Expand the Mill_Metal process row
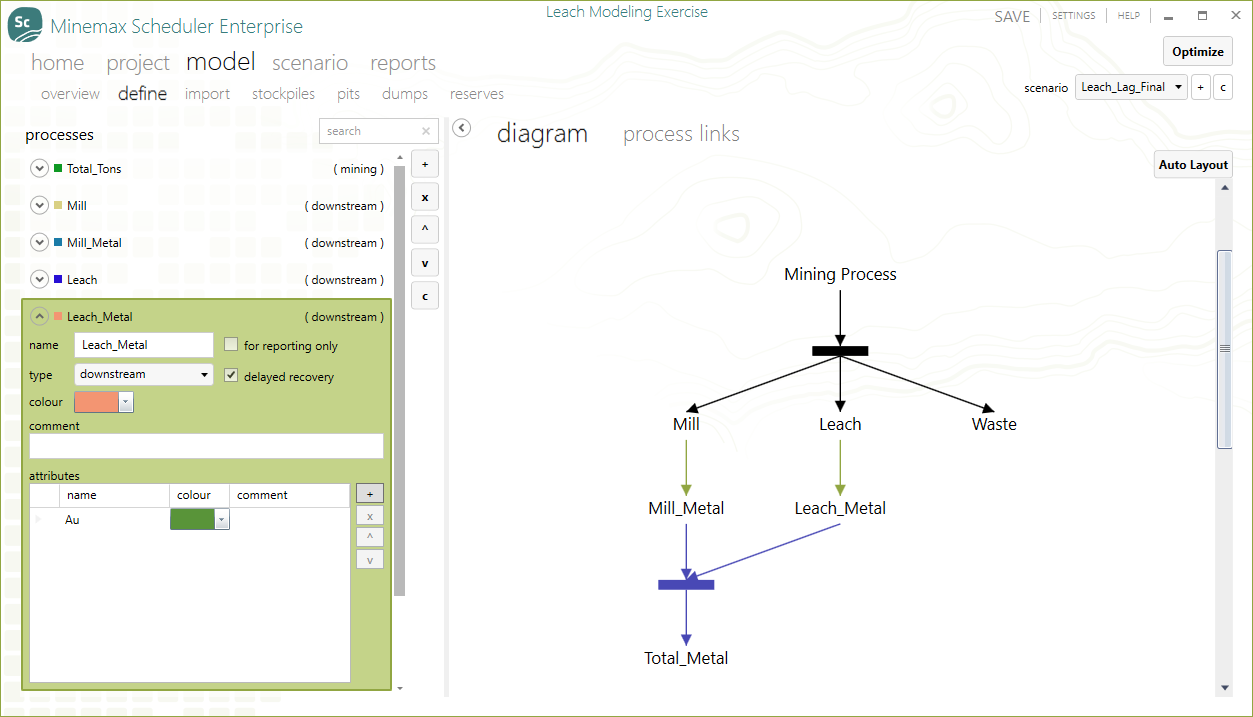This screenshot has height=717, width=1253. click(40, 243)
